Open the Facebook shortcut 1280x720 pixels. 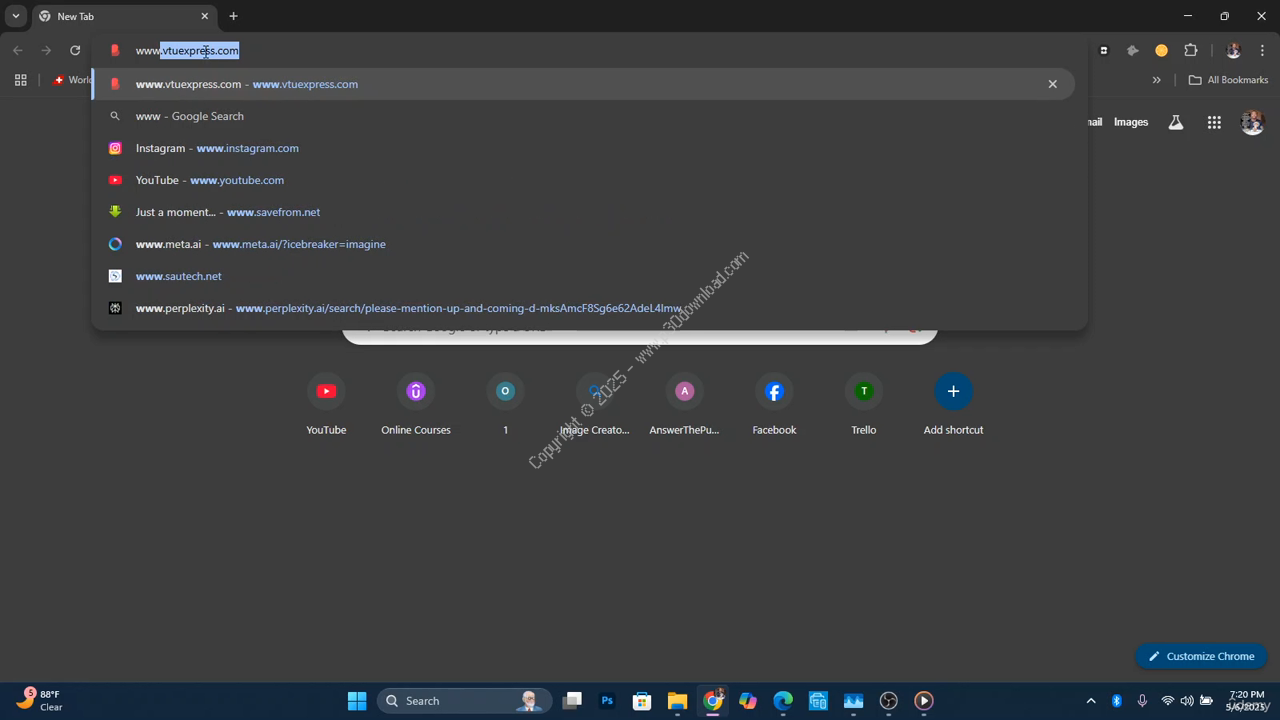tap(774, 404)
